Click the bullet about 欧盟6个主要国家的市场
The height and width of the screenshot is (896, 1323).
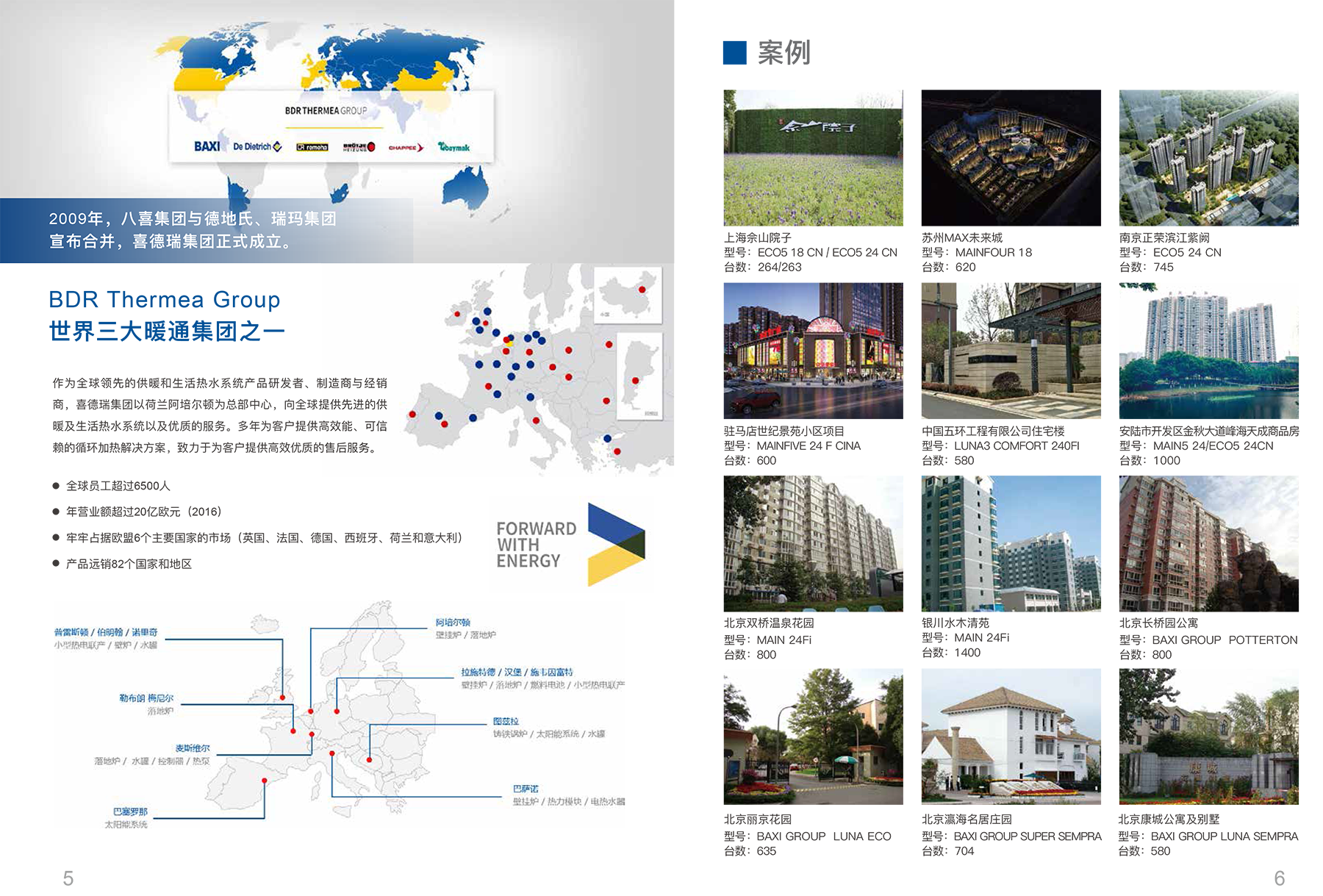pos(268,538)
